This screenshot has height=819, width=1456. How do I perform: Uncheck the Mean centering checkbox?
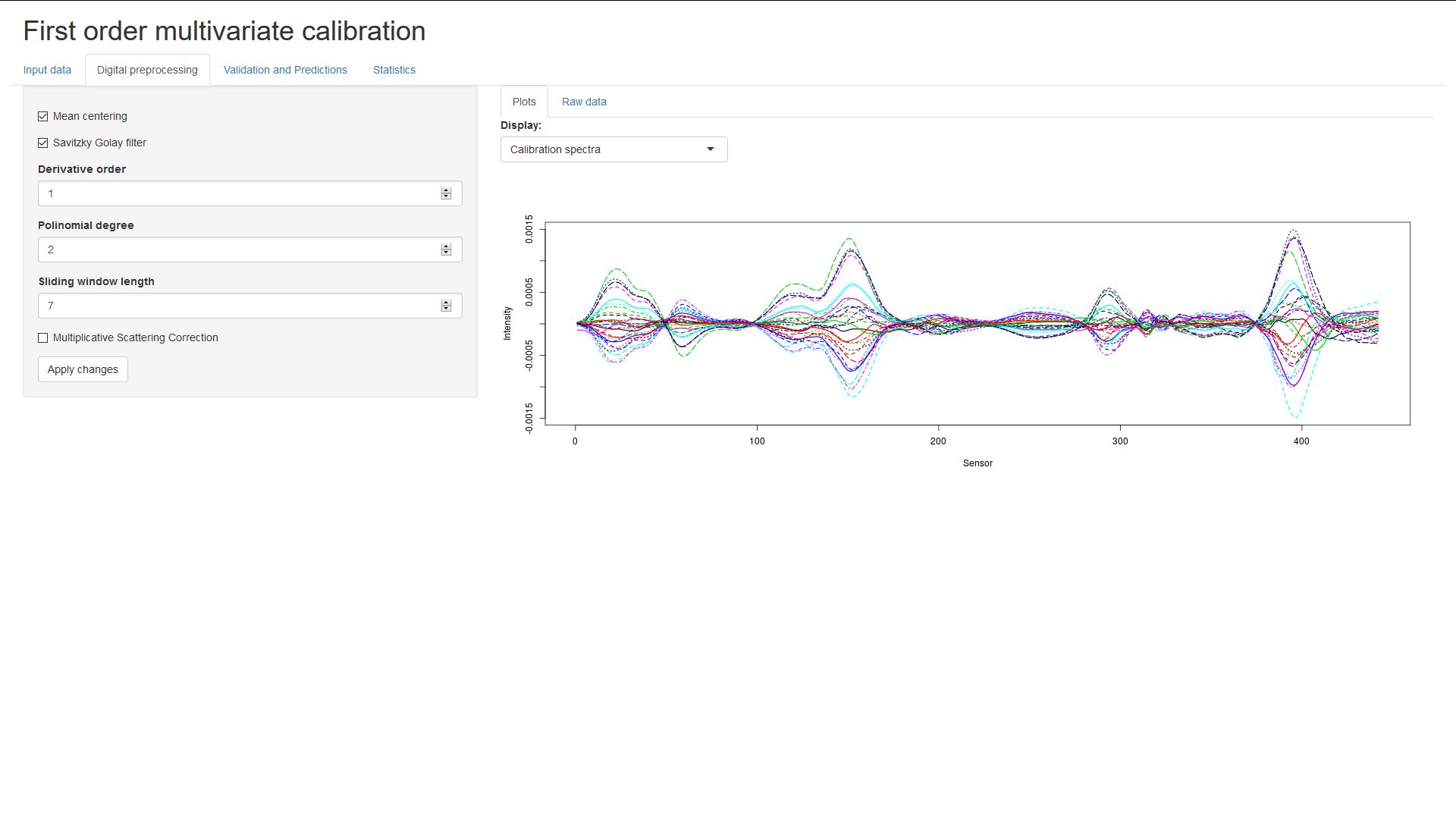tap(43, 117)
